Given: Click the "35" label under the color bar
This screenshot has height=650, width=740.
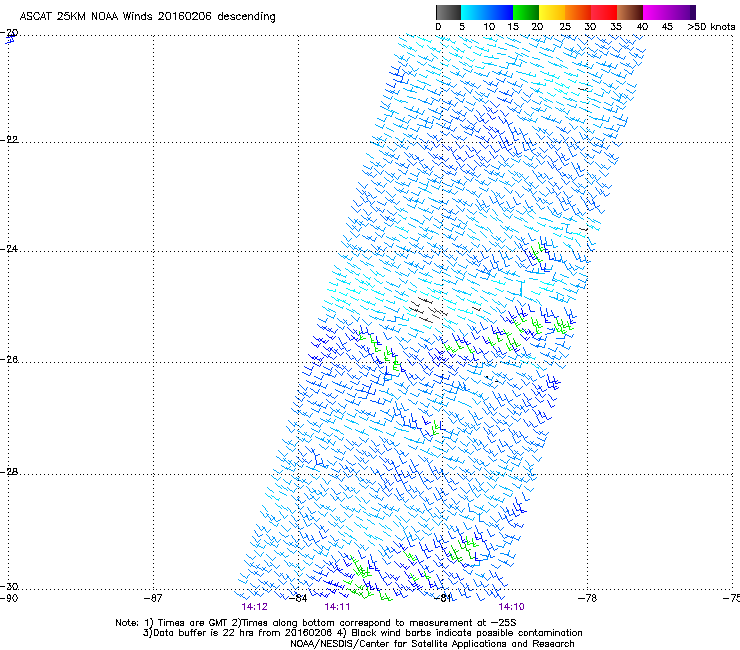Looking at the screenshot, I should click(616, 27).
